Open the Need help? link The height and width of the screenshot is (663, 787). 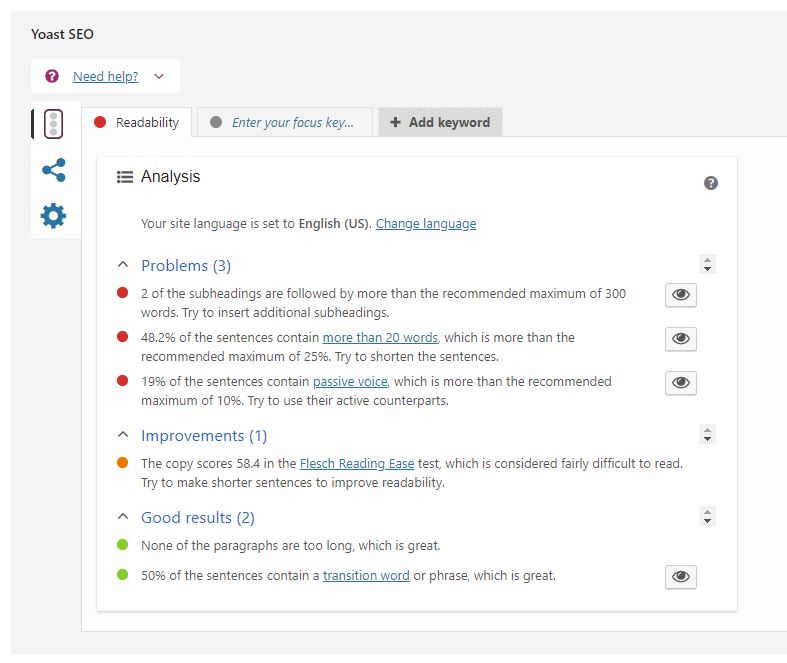(105, 76)
